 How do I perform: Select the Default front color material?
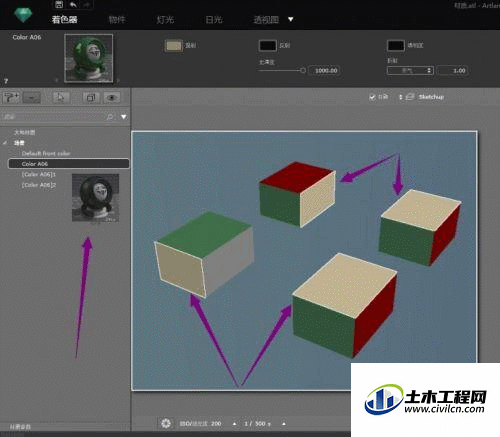click(46, 153)
